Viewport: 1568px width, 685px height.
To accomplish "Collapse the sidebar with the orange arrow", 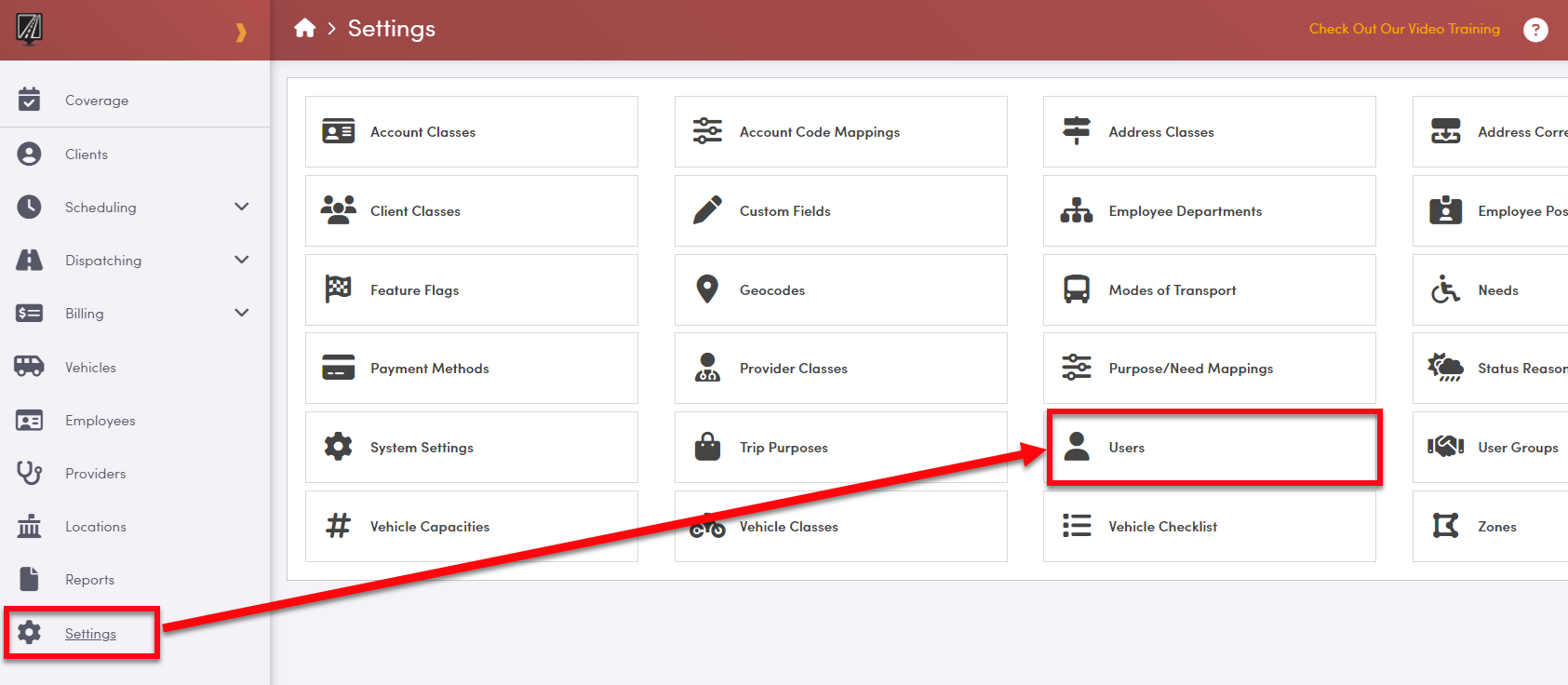I will pyautogui.click(x=241, y=33).
